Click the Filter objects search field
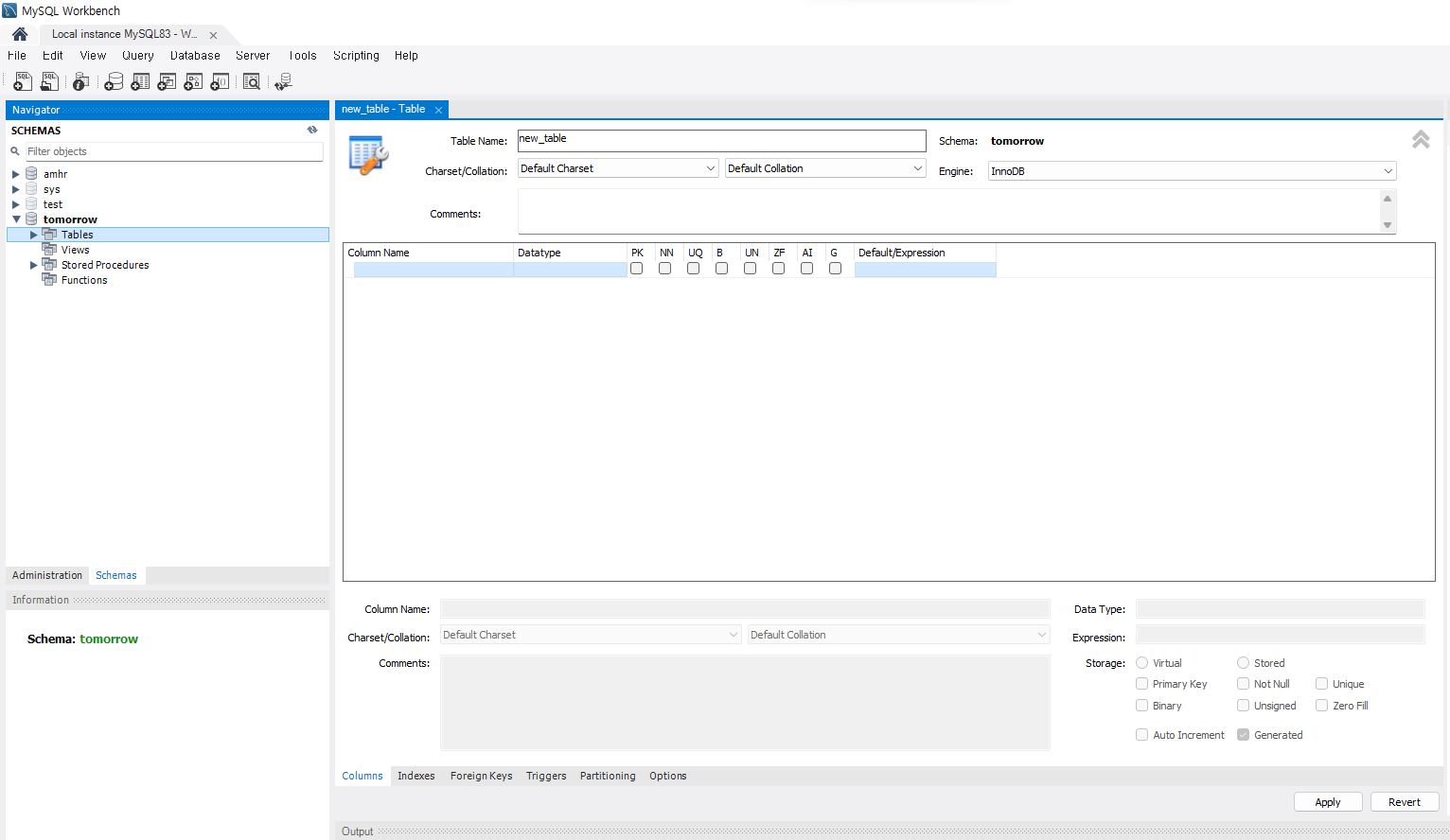The height and width of the screenshot is (840, 1450). pos(174,151)
